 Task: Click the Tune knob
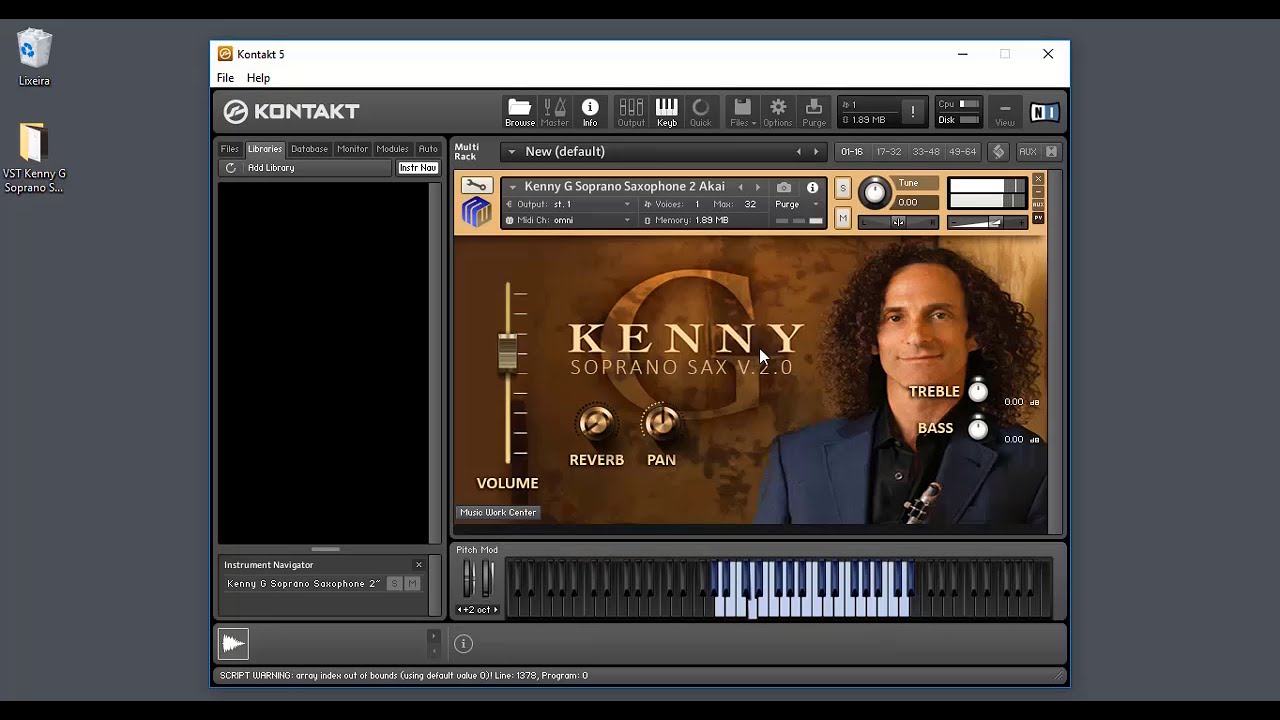tap(874, 192)
